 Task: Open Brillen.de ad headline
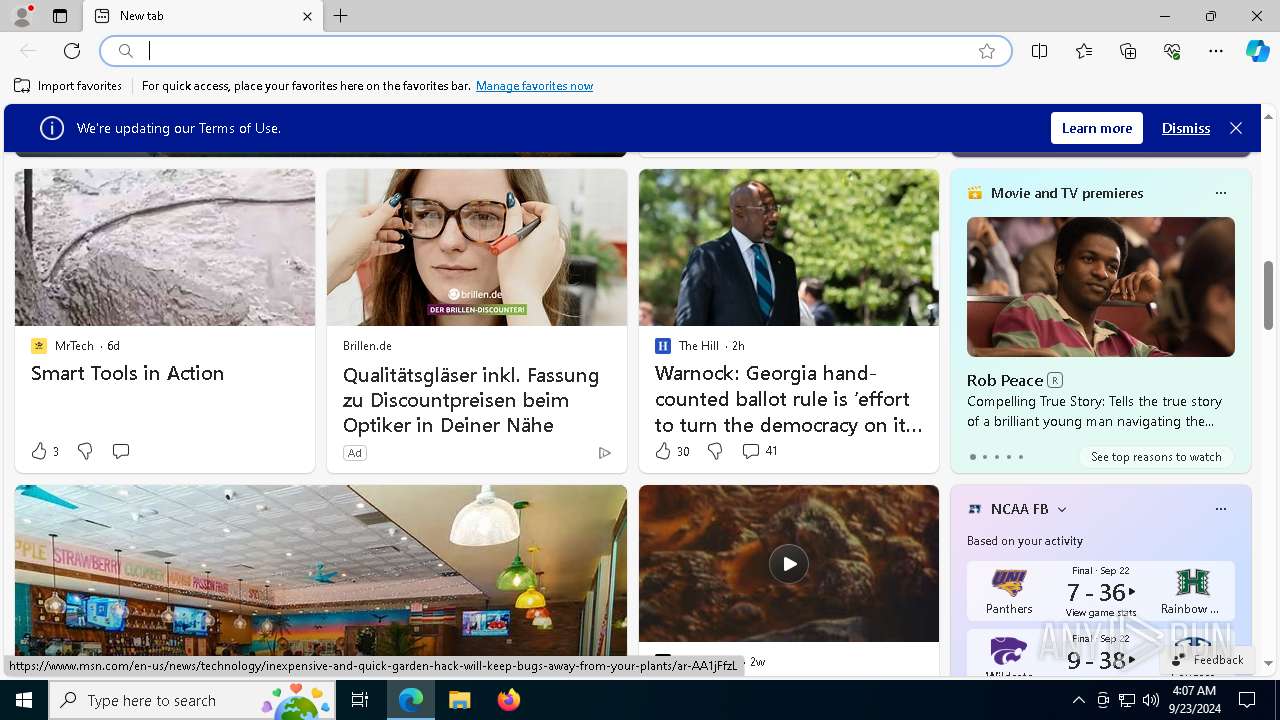(x=471, y=400)
